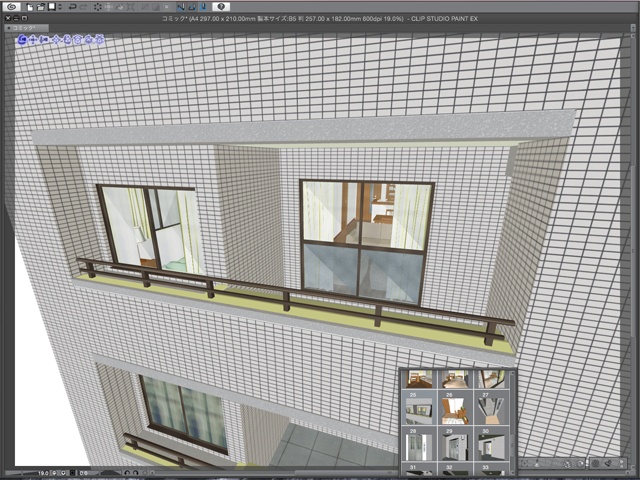Select the 3D object move manipulator icon
This screenshot has height=480, width=640.
tap(56, 40)
